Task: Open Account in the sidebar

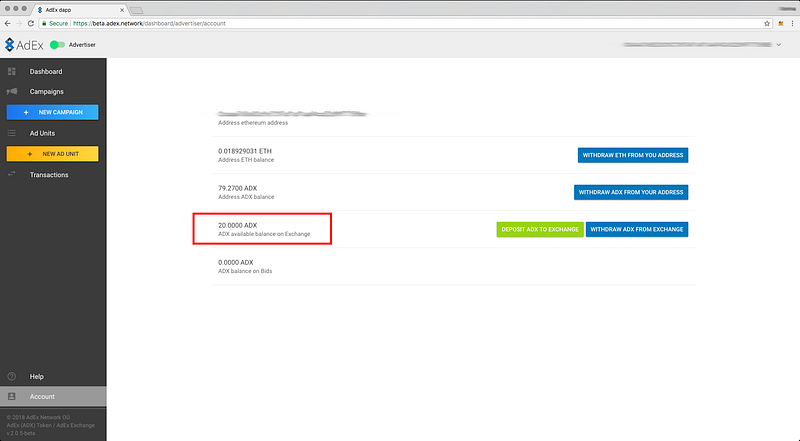Action: tap(53, 397)
